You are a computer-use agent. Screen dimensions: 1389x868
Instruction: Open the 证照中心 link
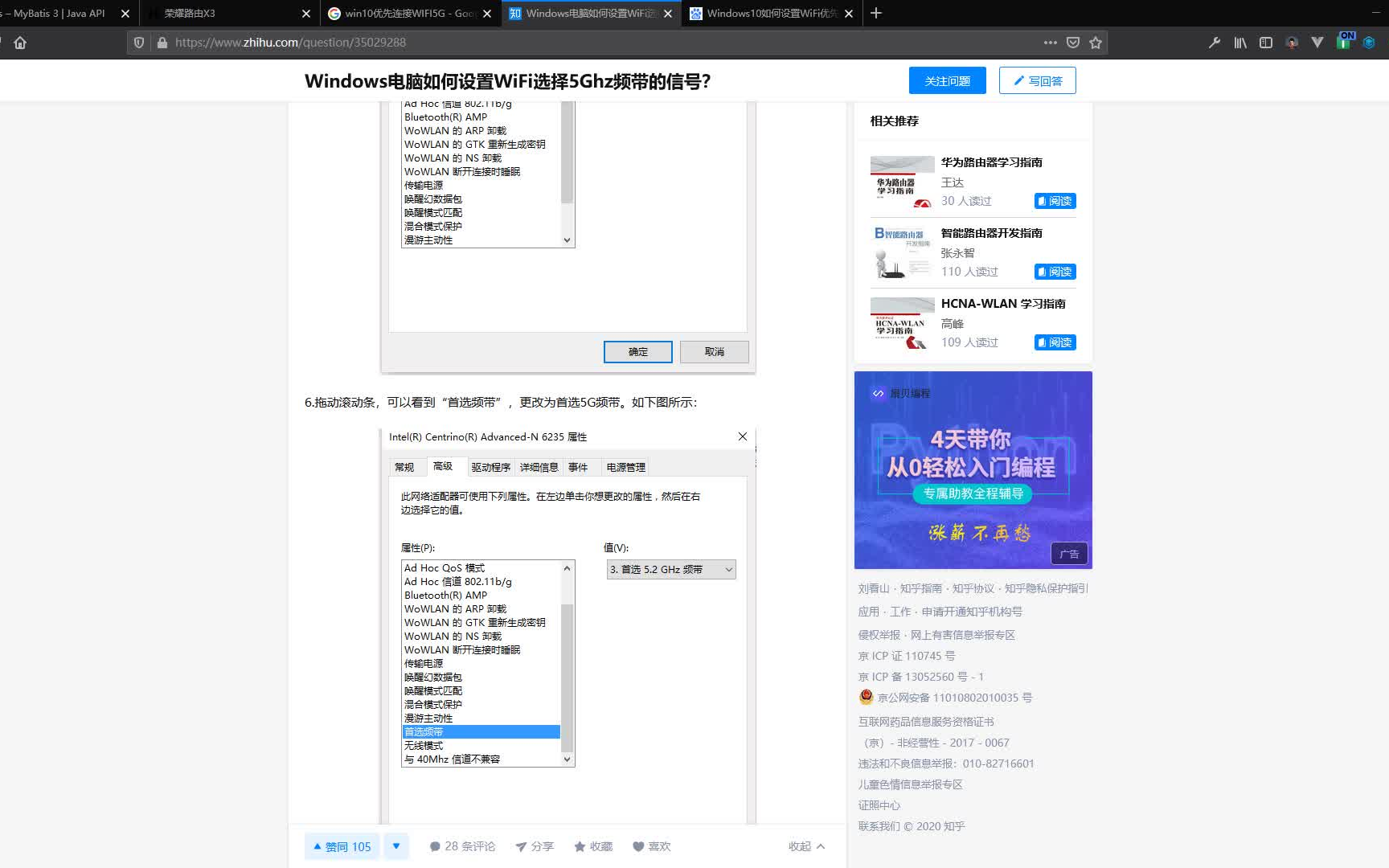click(x=879, y=805)
